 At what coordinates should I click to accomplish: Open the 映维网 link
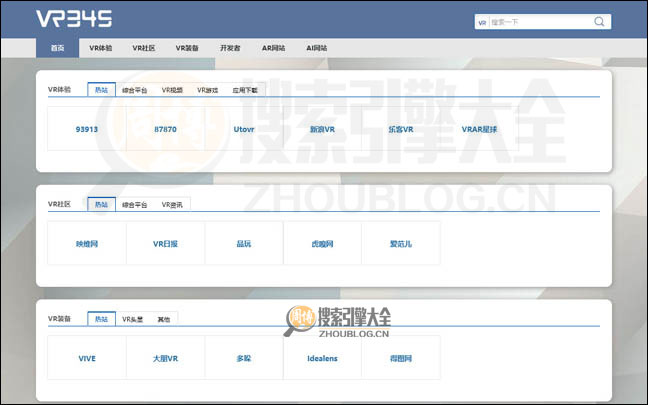tap(87, 243)
